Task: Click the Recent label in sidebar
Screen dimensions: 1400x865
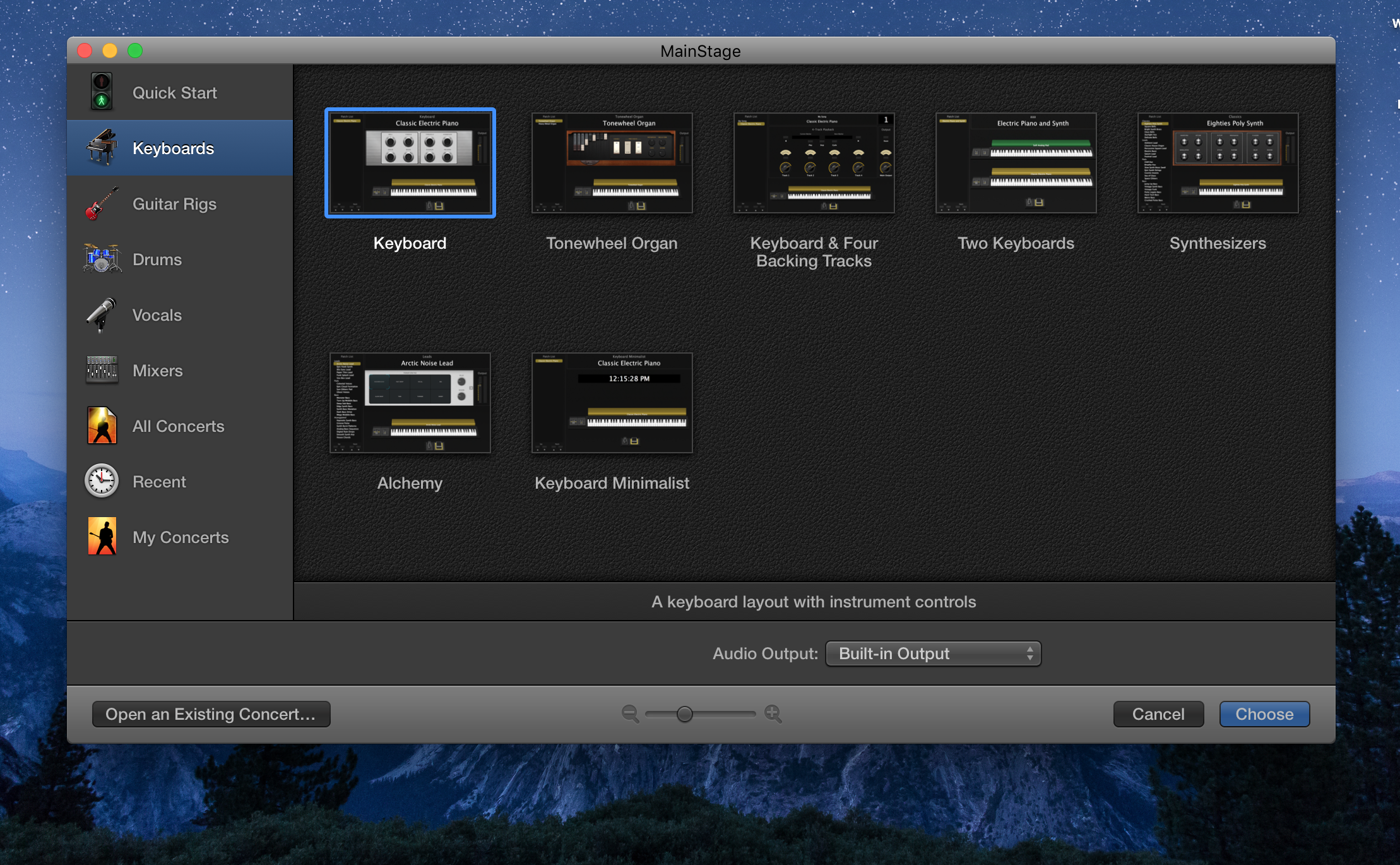Action: (159, 482)
